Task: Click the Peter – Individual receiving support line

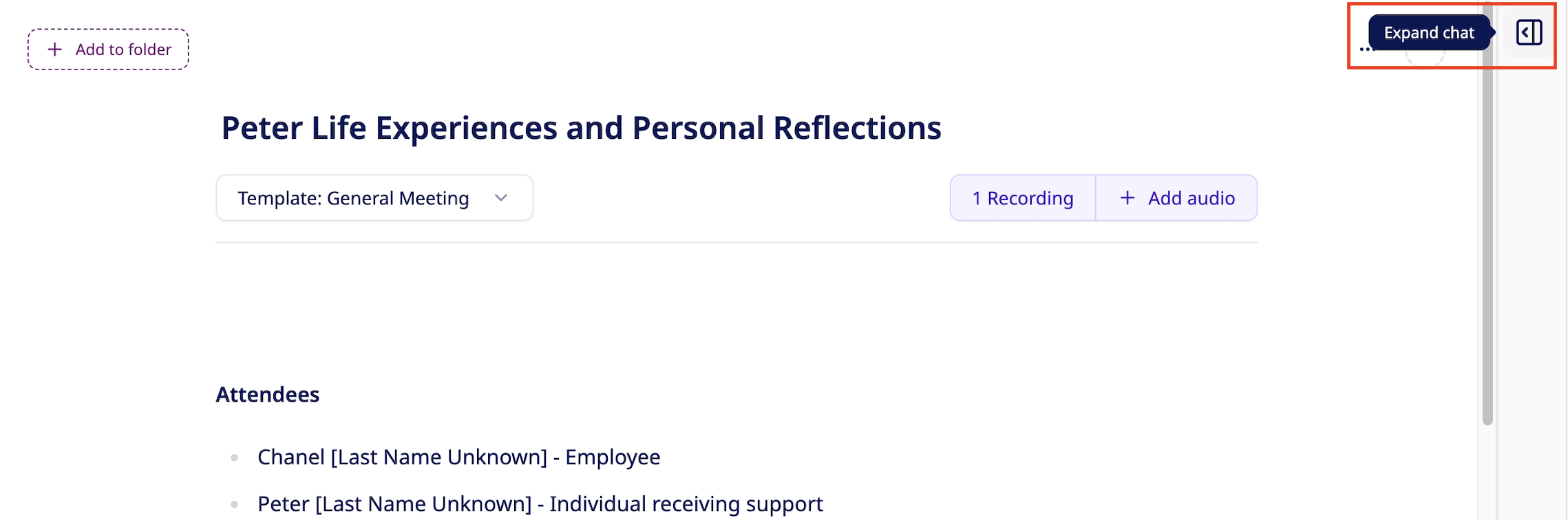Action: [540, 503]
